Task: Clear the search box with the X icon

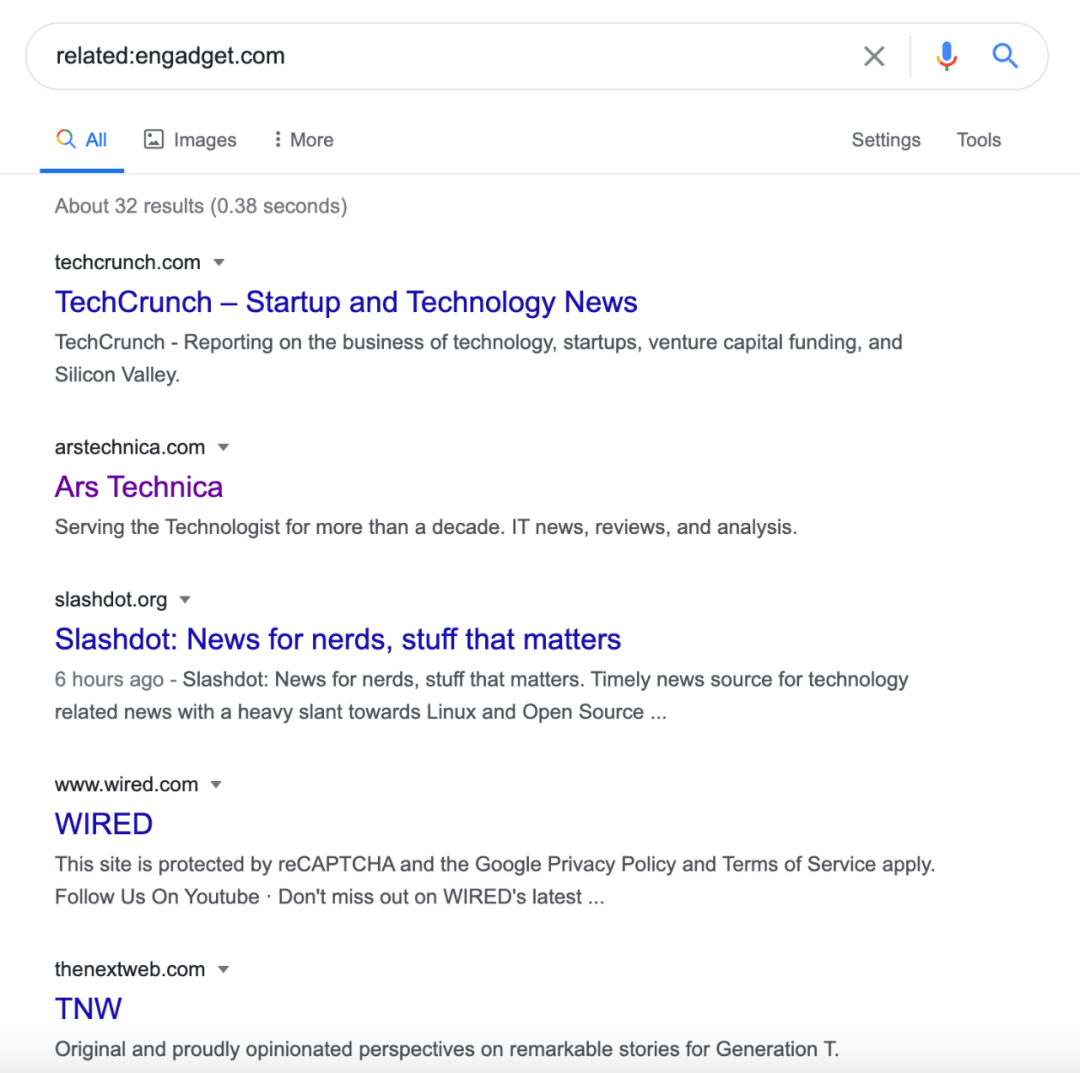Action: click(874, 56)
